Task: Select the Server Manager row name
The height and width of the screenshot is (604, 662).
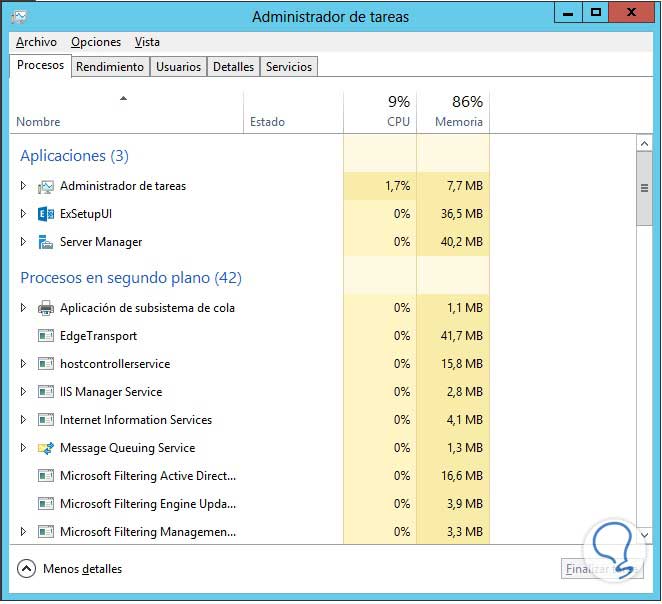Action: (x=101, y=242)
